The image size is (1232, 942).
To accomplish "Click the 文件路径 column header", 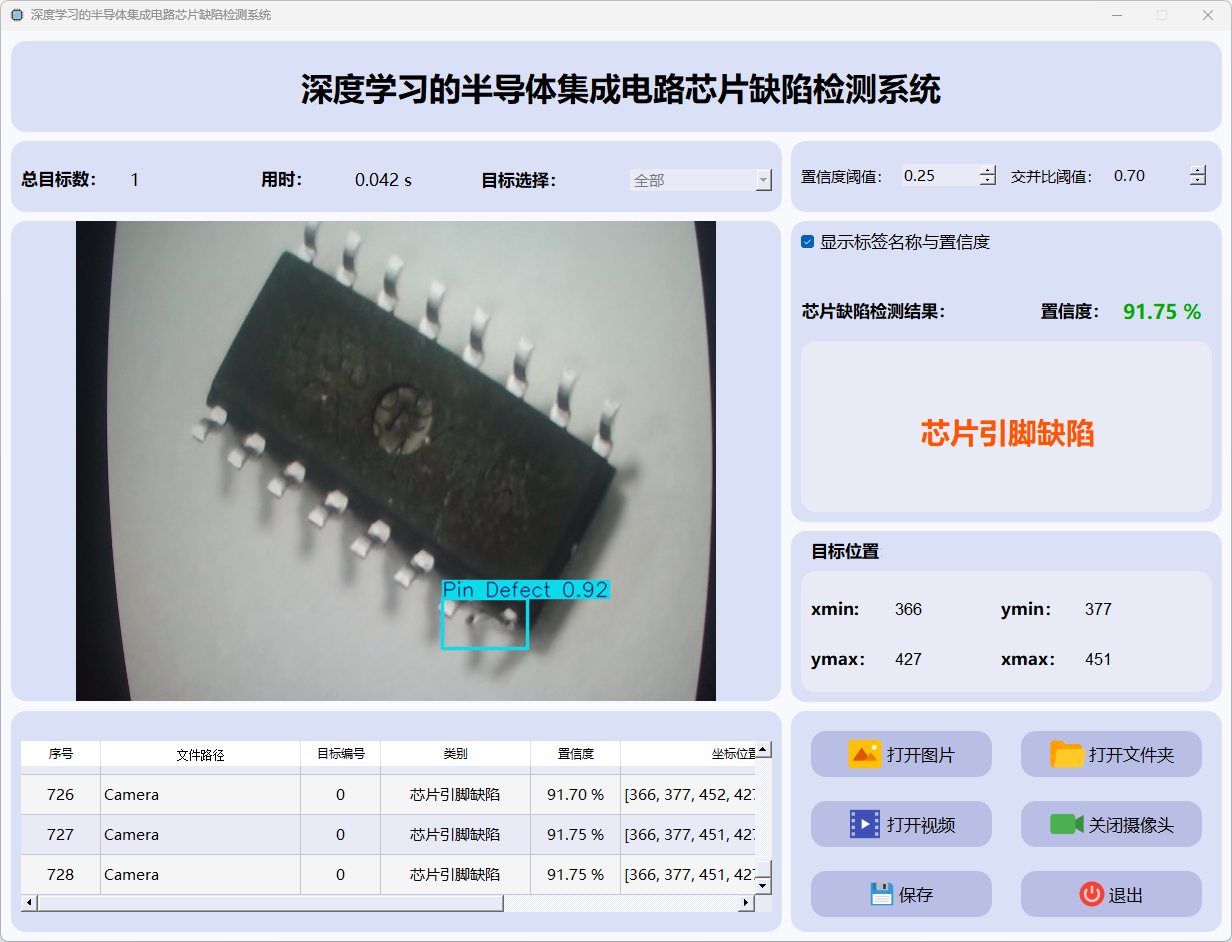I will [x=200, y=754].
